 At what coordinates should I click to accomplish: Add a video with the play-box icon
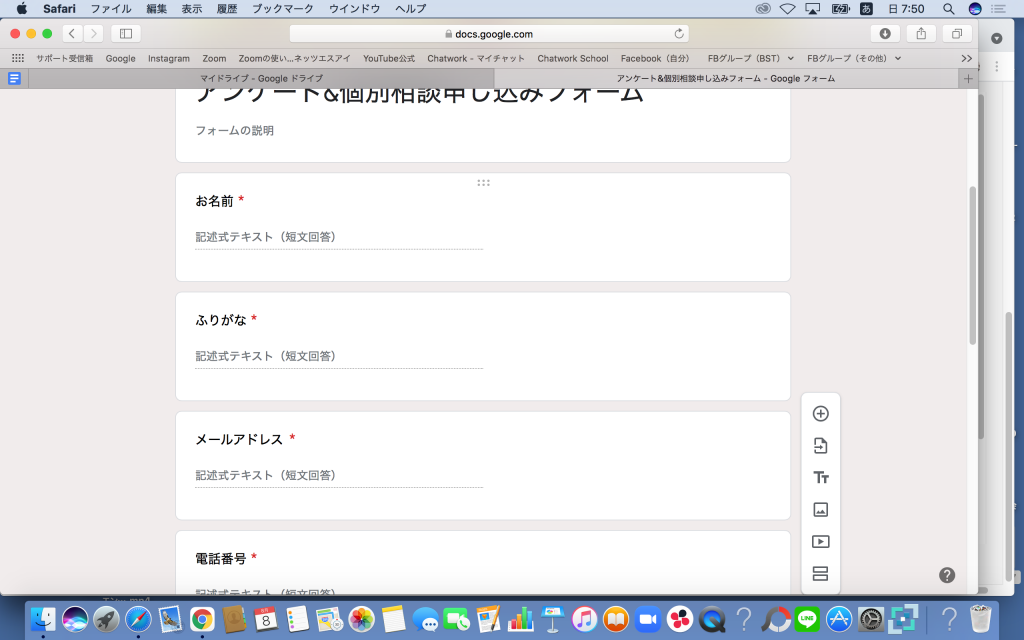pos(820,541)
